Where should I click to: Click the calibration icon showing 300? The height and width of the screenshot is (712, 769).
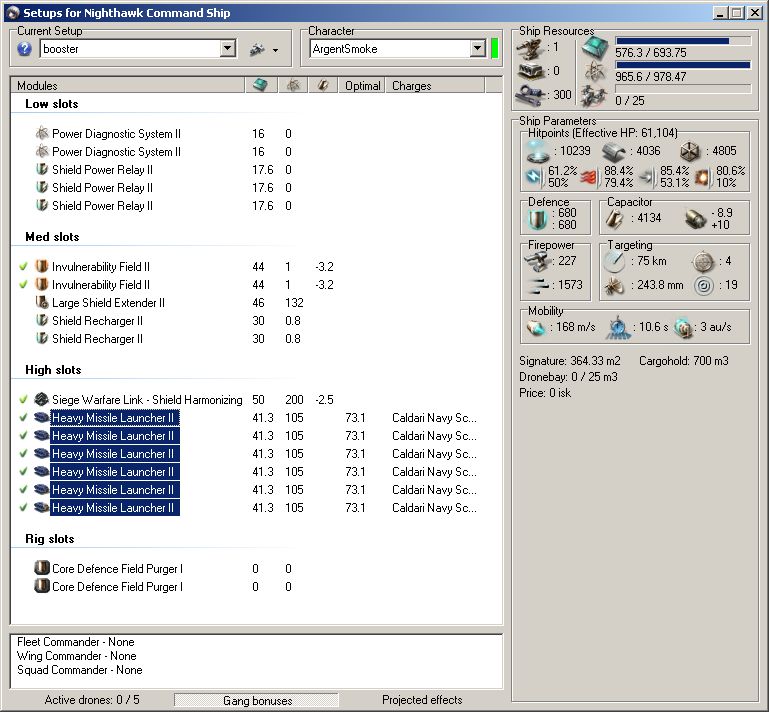(531, 94)
